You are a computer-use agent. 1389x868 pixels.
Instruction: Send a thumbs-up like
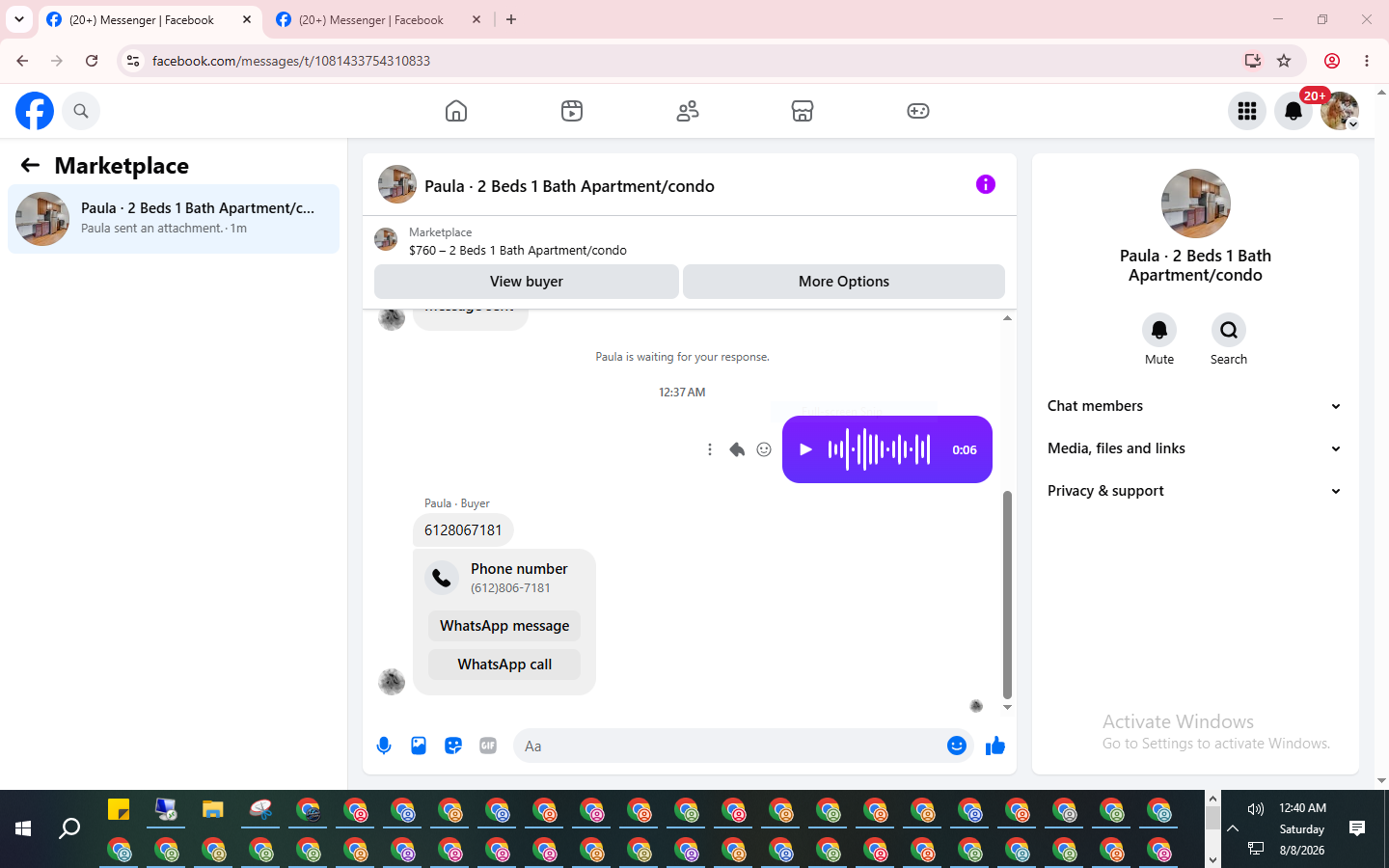[995, 746]
